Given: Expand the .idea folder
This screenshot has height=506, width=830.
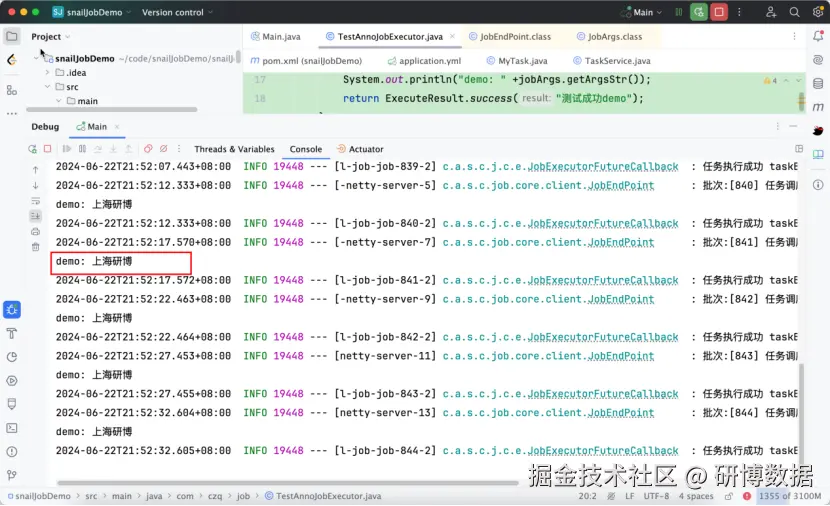Looking at the screenshot, I should click(47, 73).
